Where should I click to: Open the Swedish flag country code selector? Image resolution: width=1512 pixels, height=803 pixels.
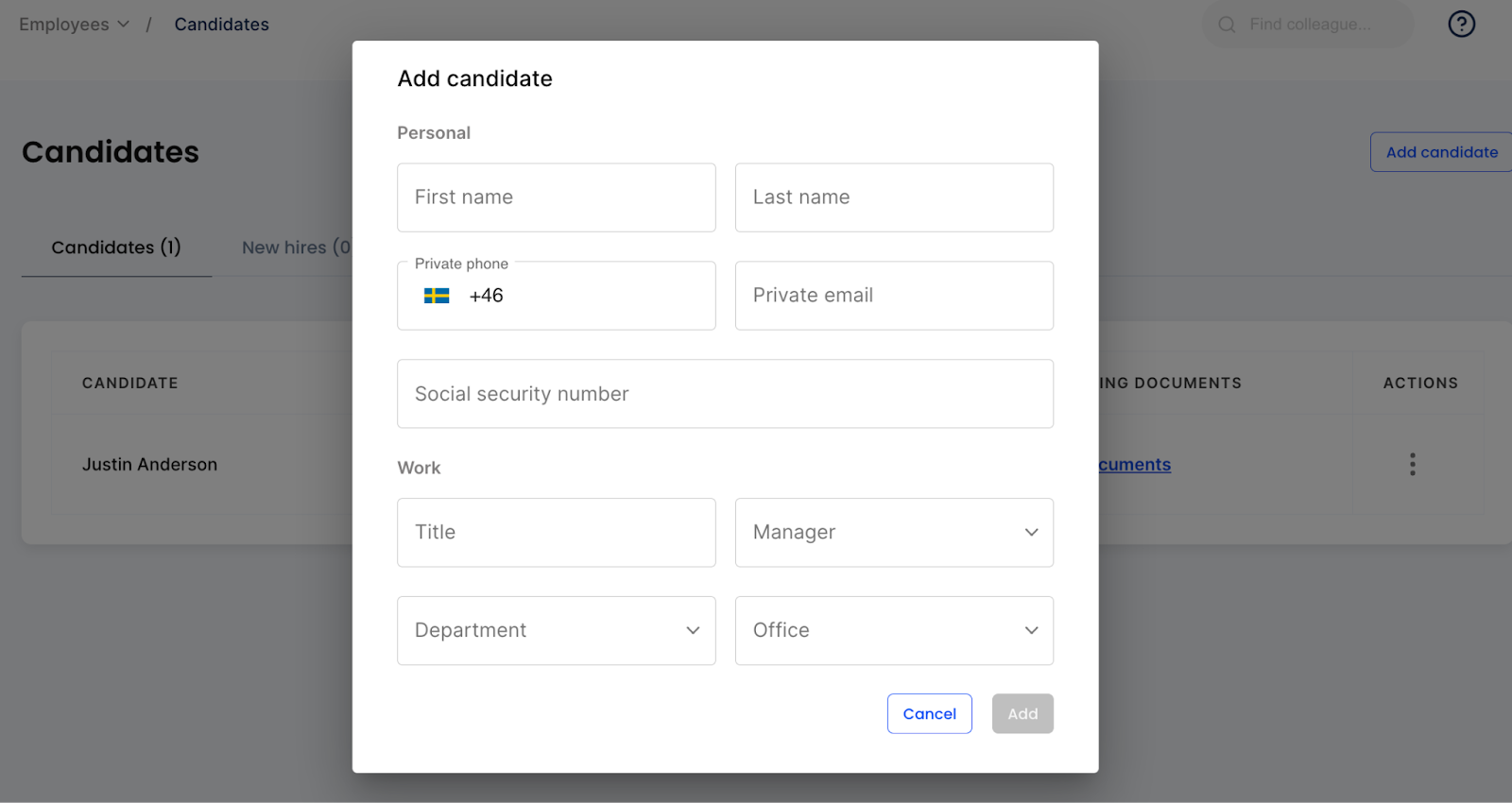(x=437, y=296)
